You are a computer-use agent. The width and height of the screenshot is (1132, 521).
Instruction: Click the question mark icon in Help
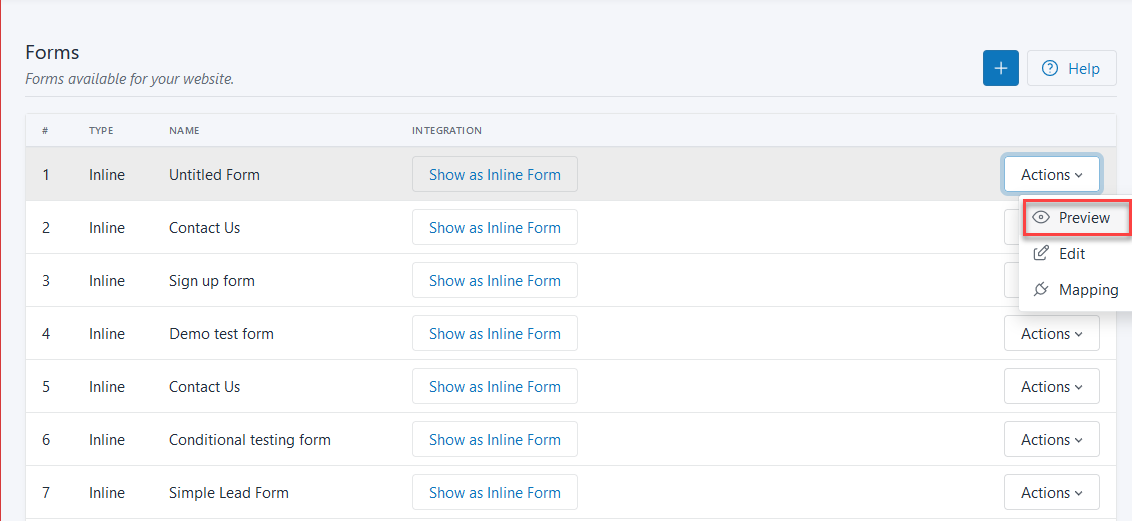tap(1050, 69)
